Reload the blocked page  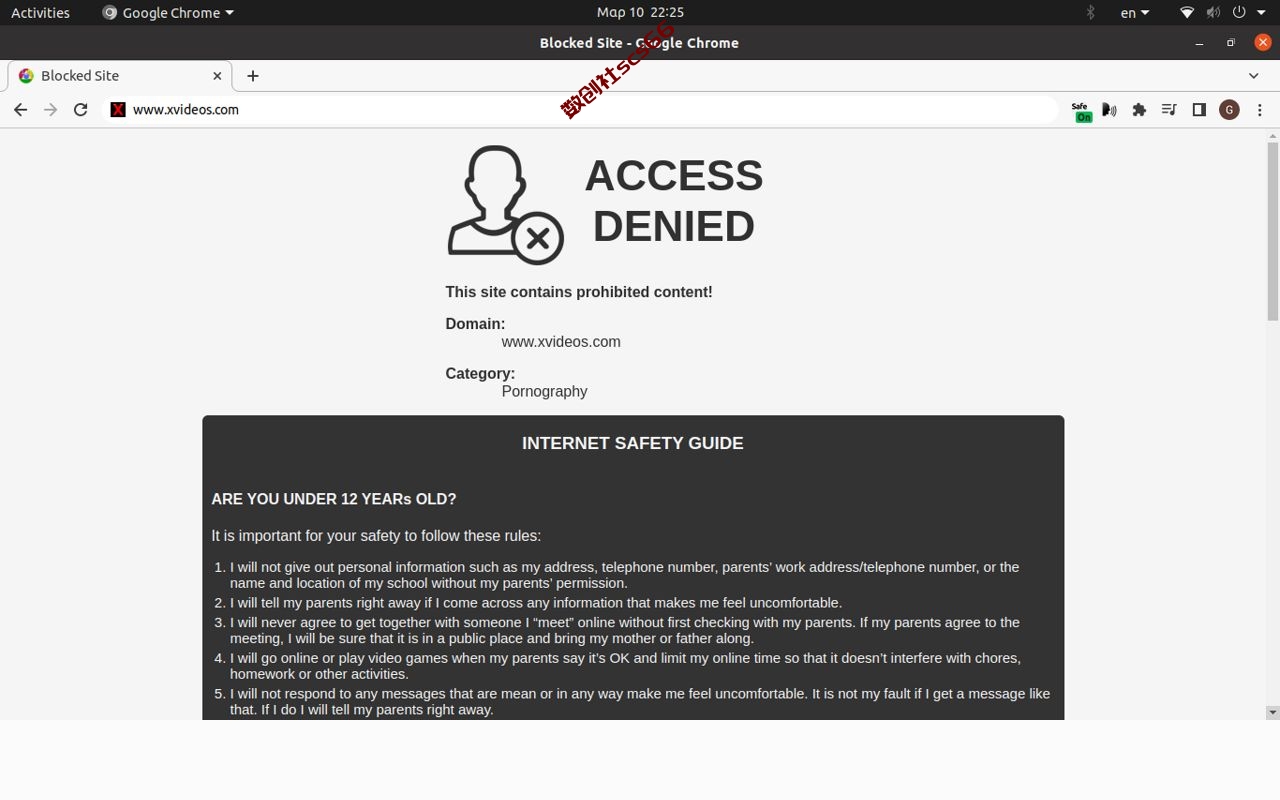pyautogui.click(x=81, y=110)
